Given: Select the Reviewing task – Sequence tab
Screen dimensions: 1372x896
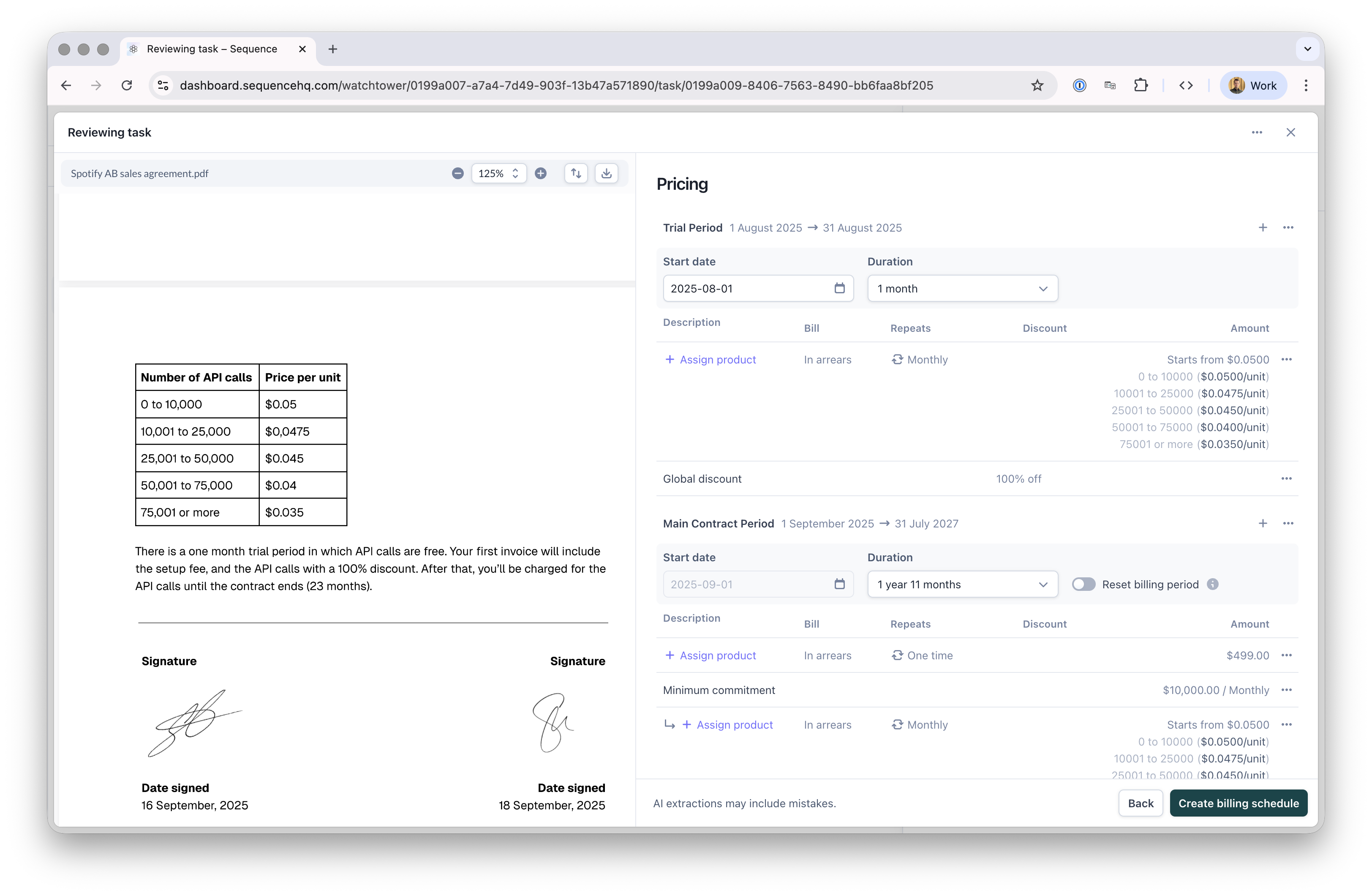Looking at the screenshot, I should point(212,49).
